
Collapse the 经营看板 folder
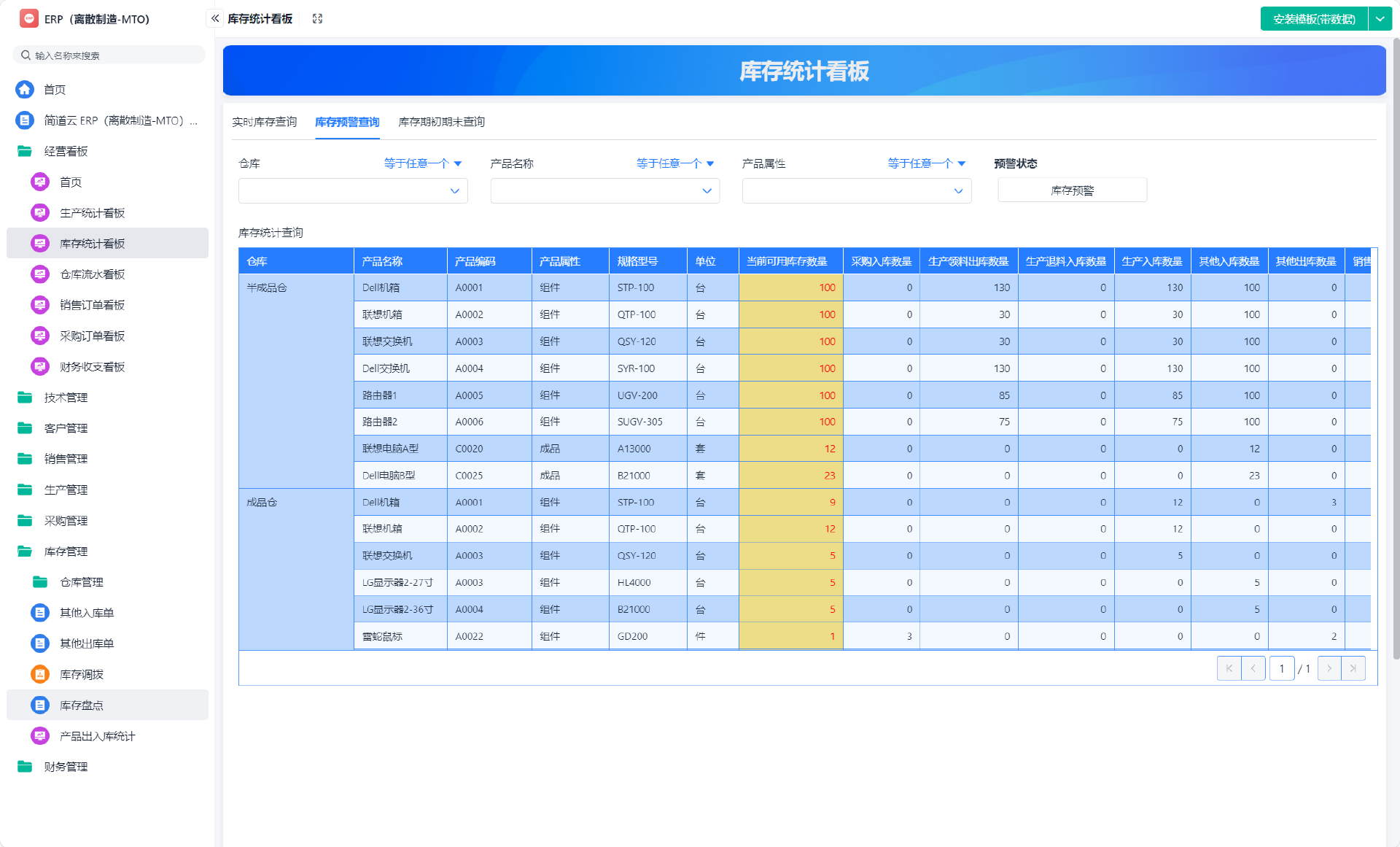coord(66,151)
